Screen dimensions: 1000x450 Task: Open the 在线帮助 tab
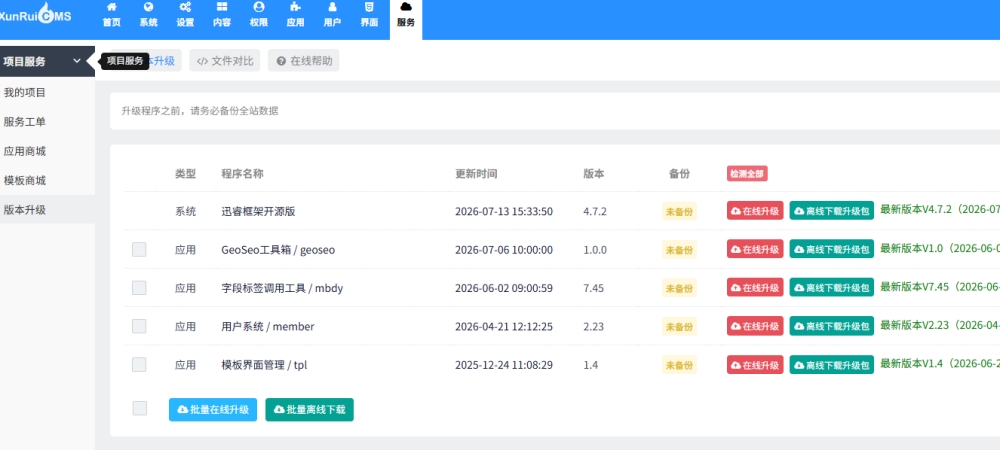(x=304, y=61)
